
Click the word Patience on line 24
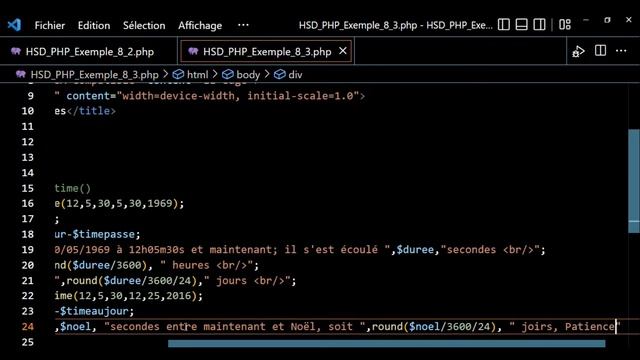click(590, 327)
